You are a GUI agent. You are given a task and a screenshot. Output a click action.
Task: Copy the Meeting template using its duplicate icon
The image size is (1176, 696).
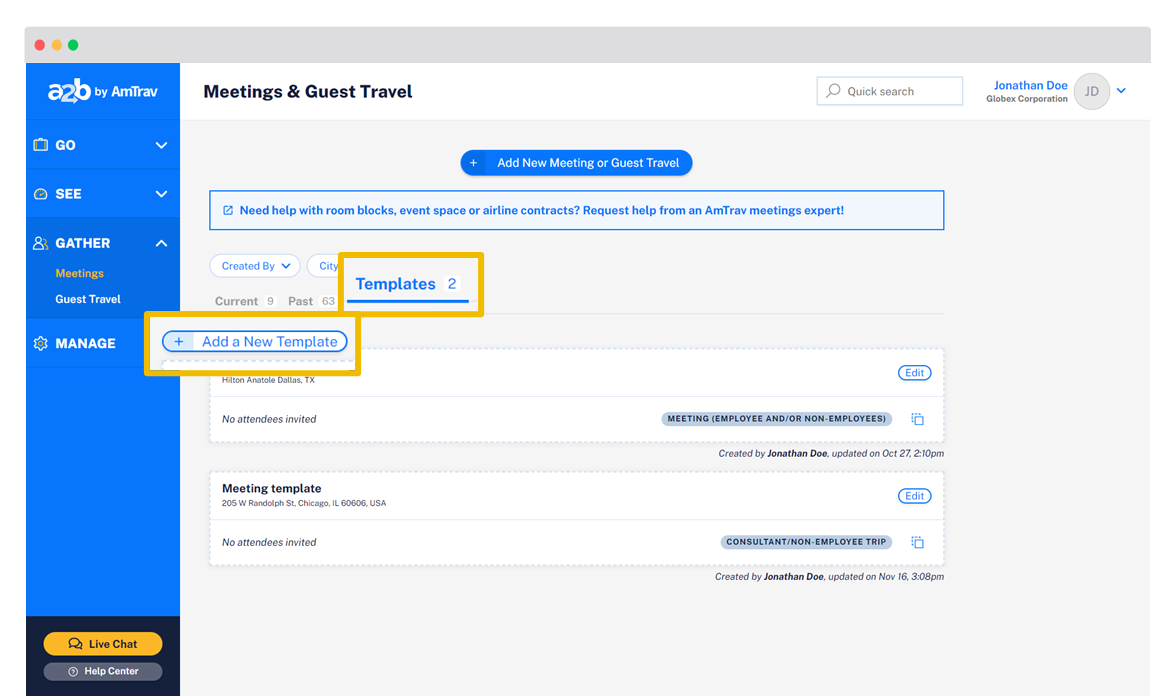click(x=917, y=541)
